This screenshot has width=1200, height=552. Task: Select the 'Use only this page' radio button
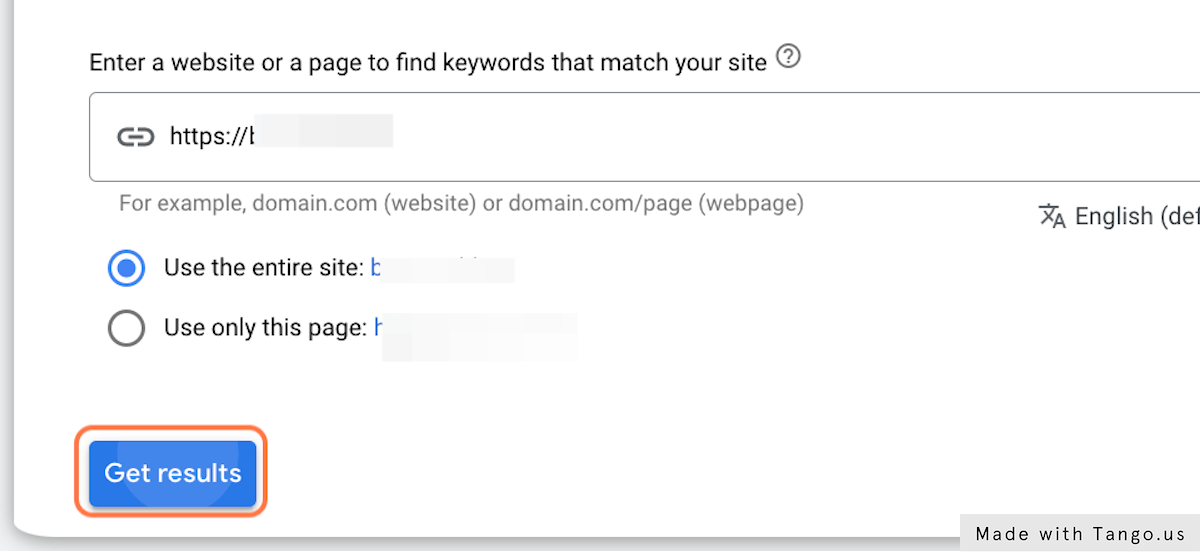pos(126,328)
